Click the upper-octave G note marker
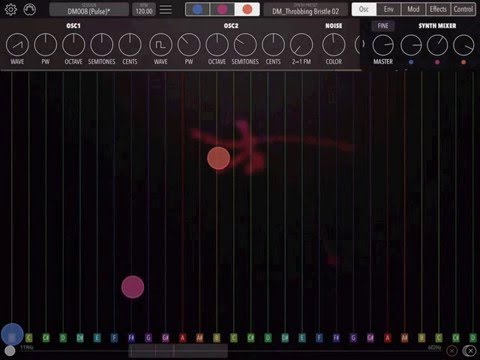 pyautogui.click(x=353, y=338)
